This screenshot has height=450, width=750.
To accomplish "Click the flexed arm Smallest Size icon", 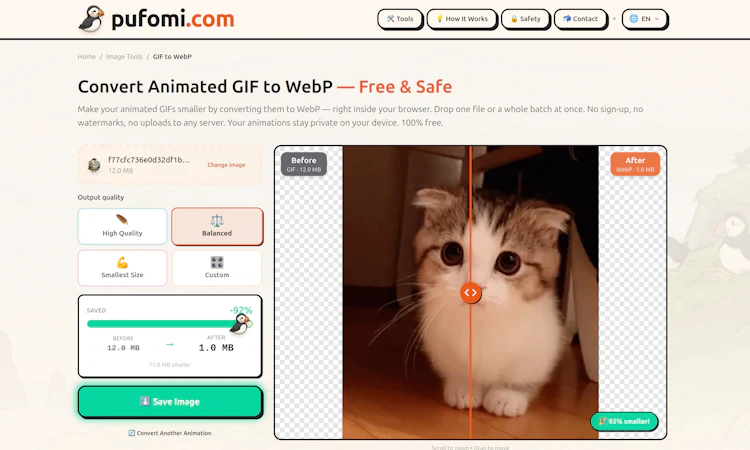I will pyautogui.click(x=122, y=262).
